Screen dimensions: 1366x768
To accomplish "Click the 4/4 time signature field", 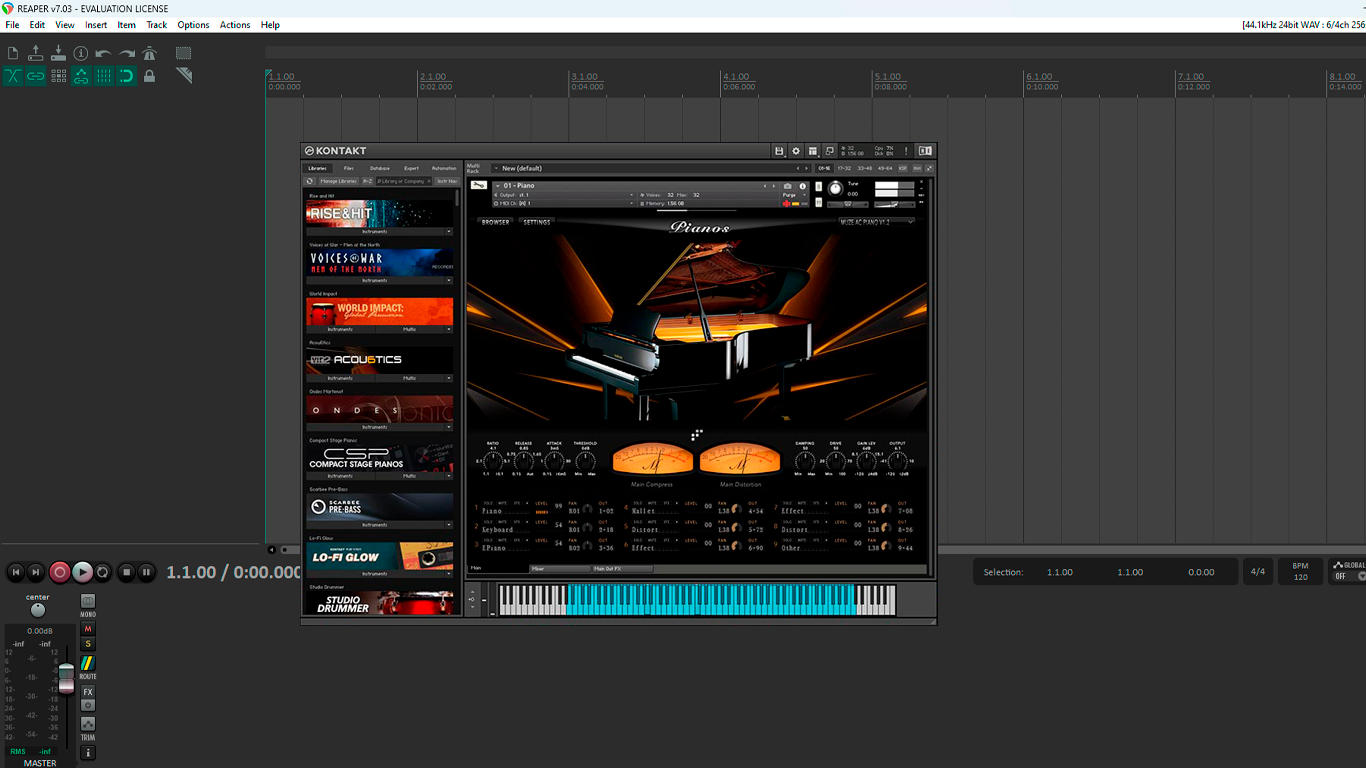I will tap(1258, 572).
